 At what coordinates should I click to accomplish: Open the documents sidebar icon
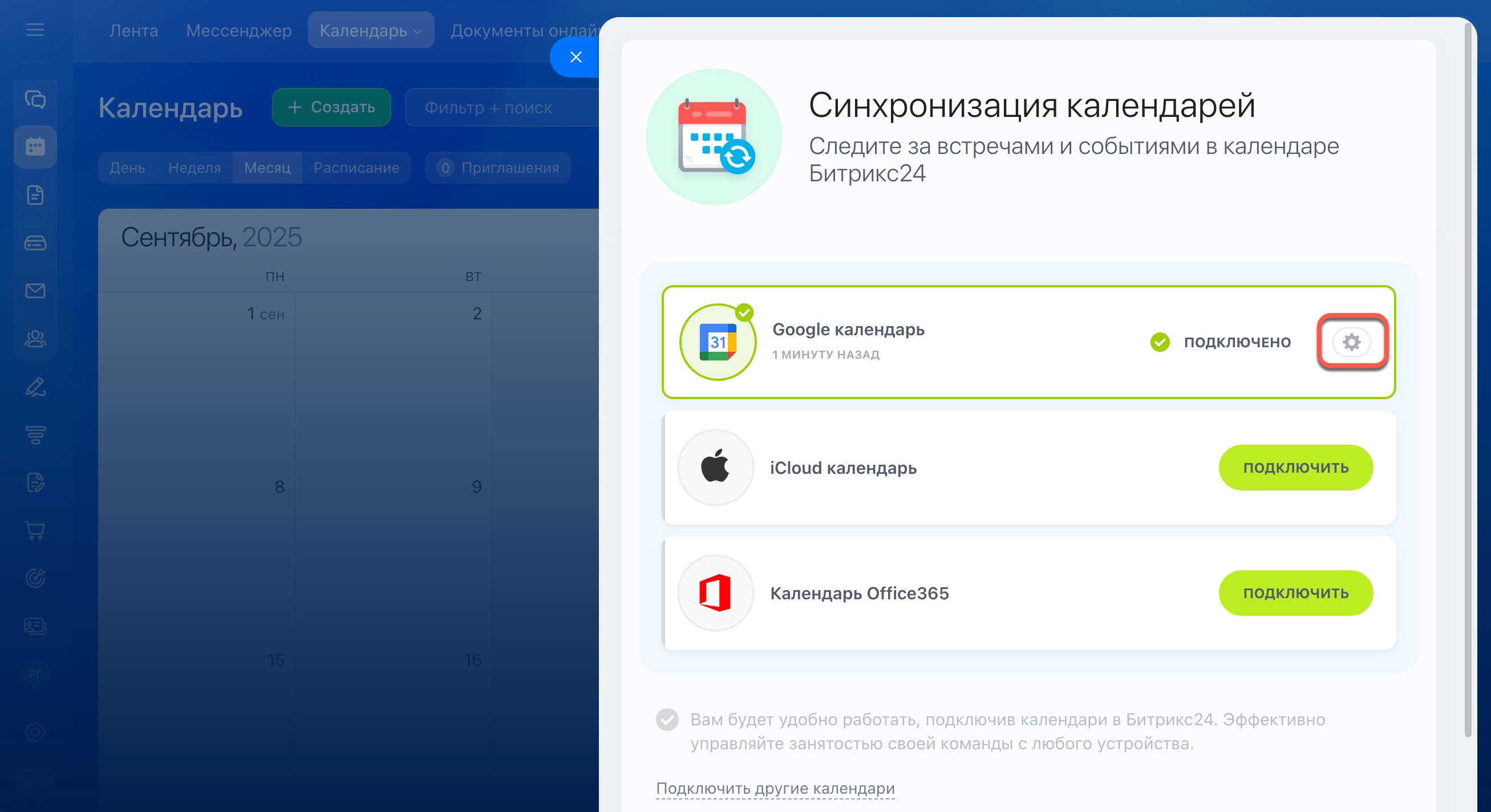[x=35, y=195]
